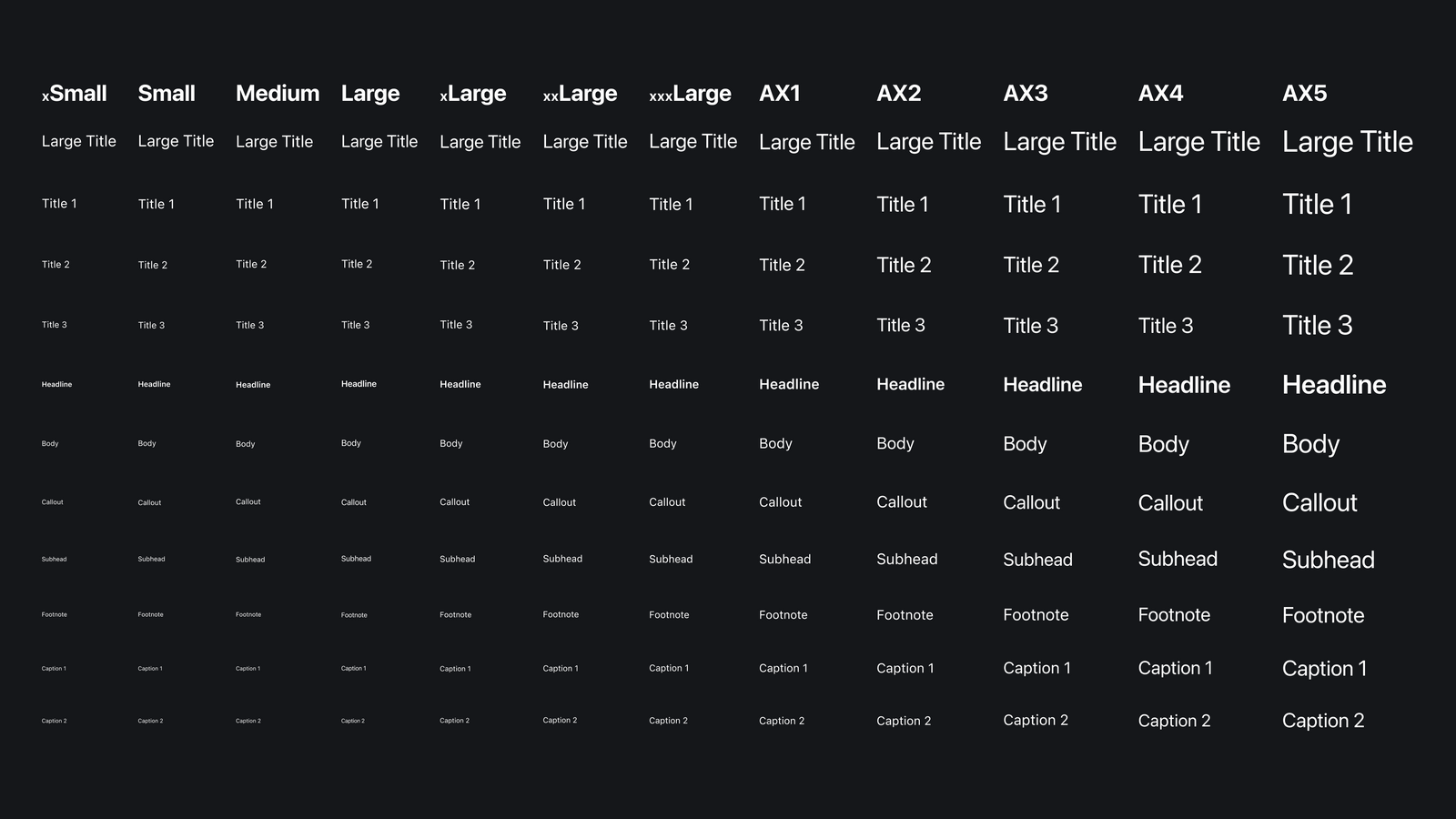
Task: Click Large Title under the xxLarge column
Action: 585,142
